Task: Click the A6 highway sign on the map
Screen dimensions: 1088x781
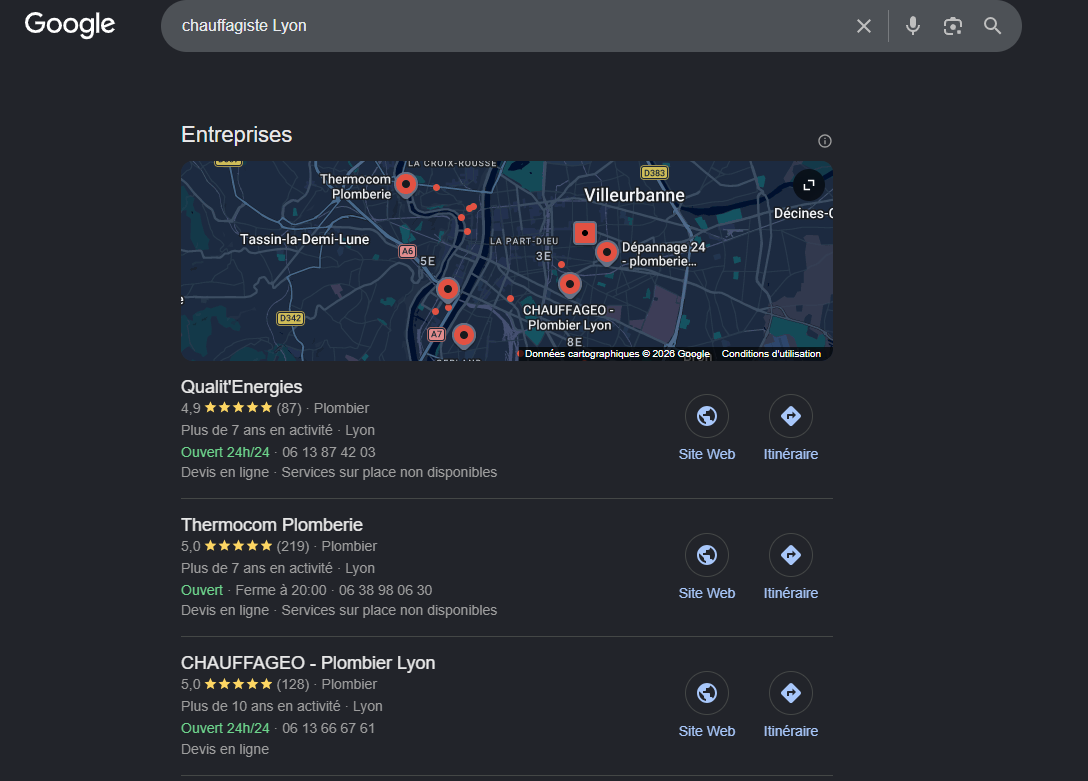Action: (407, 251)
